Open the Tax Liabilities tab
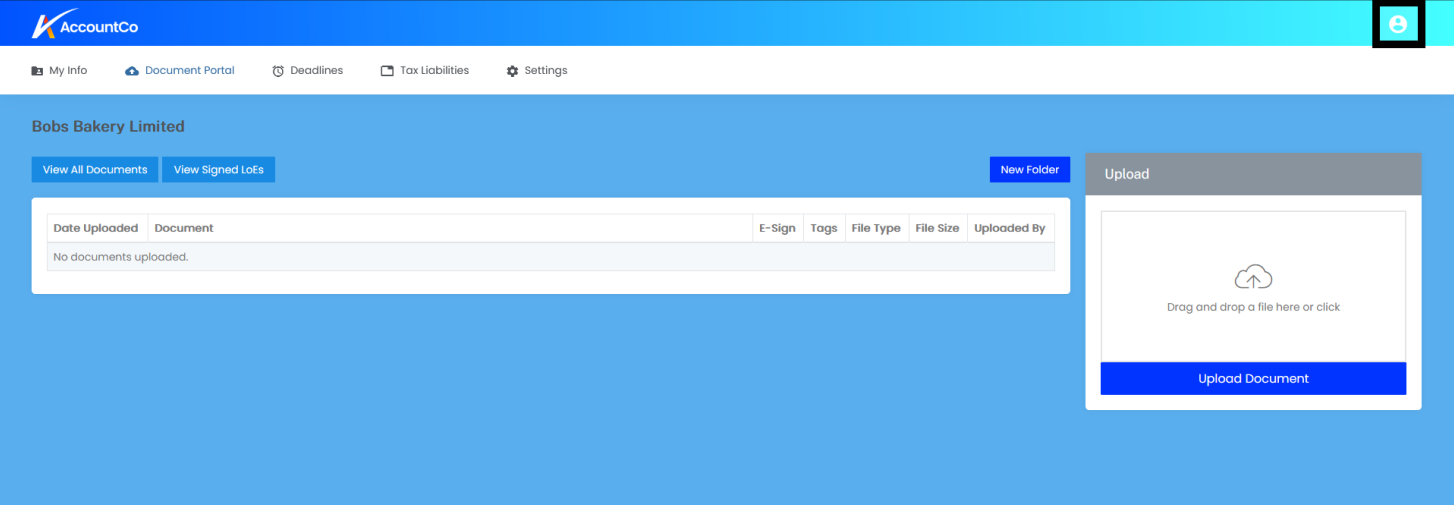The image size is (1454, 505). (x=425, y=71)
